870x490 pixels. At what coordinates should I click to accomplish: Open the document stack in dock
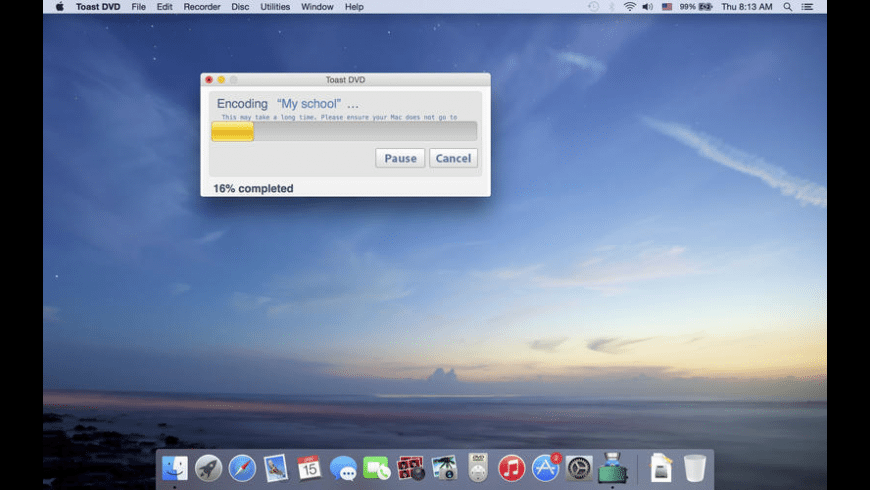pyautogui.click(x=661, y=468)
